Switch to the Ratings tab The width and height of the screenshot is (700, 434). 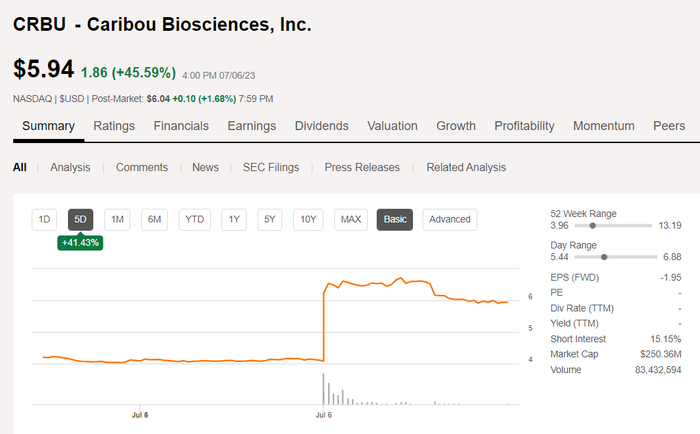(x=114, y=126)
